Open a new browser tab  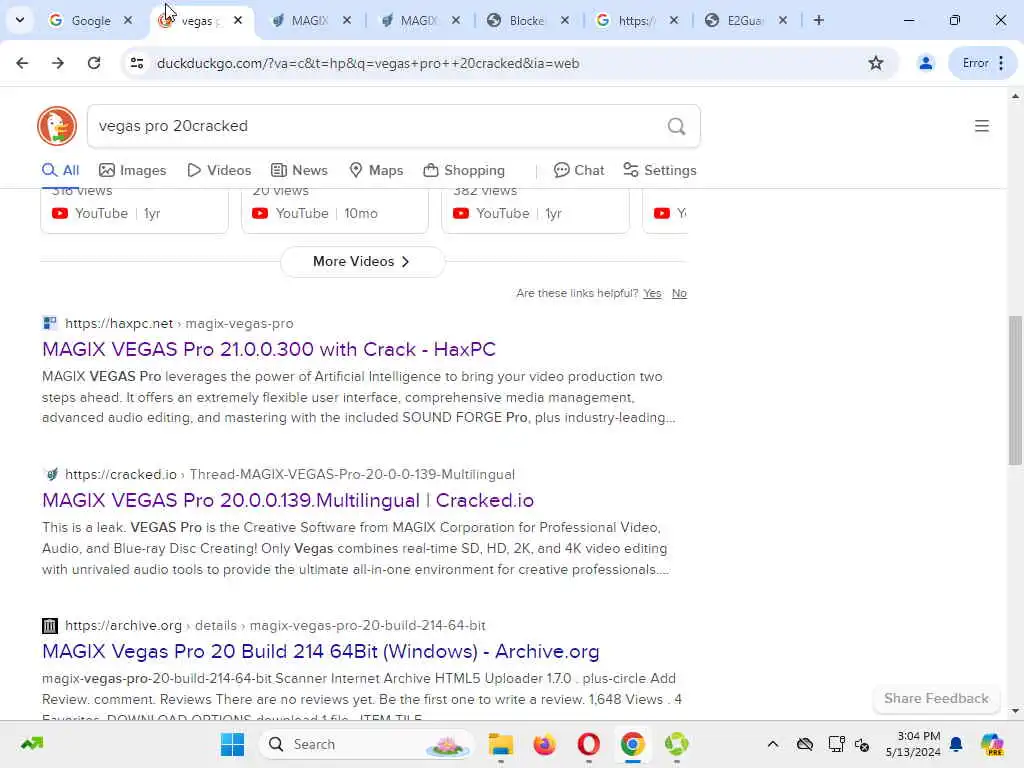coord(818,20)
